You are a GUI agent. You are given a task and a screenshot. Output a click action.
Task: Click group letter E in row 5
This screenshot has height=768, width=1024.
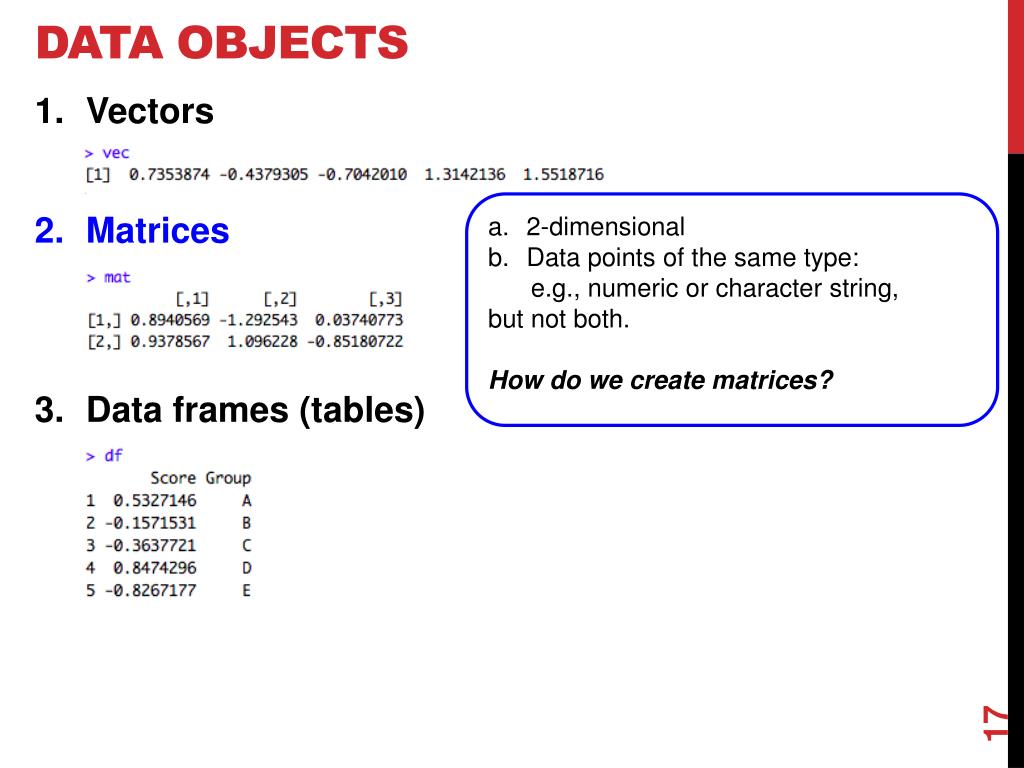pyautogui.click(x=246, y=590)
